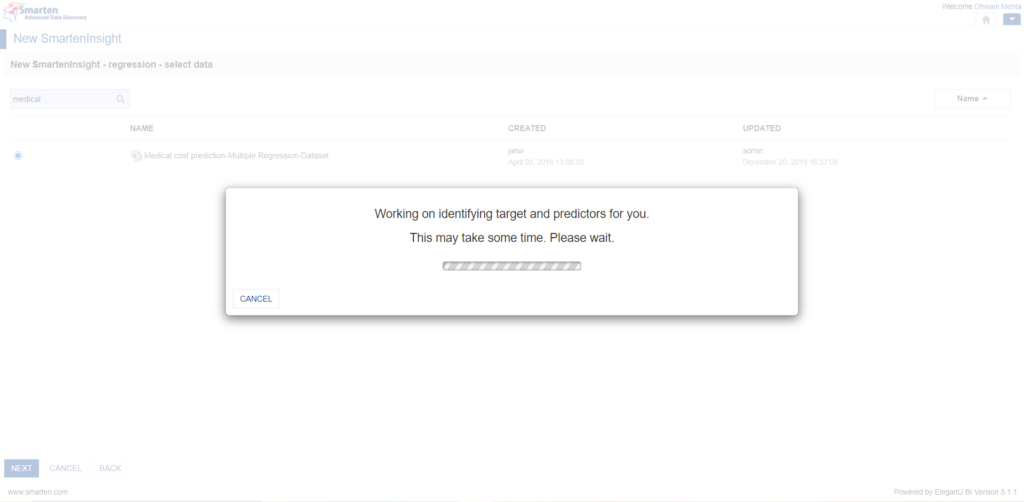
Task: Click the BACK button
Action: tap(110, 468)
